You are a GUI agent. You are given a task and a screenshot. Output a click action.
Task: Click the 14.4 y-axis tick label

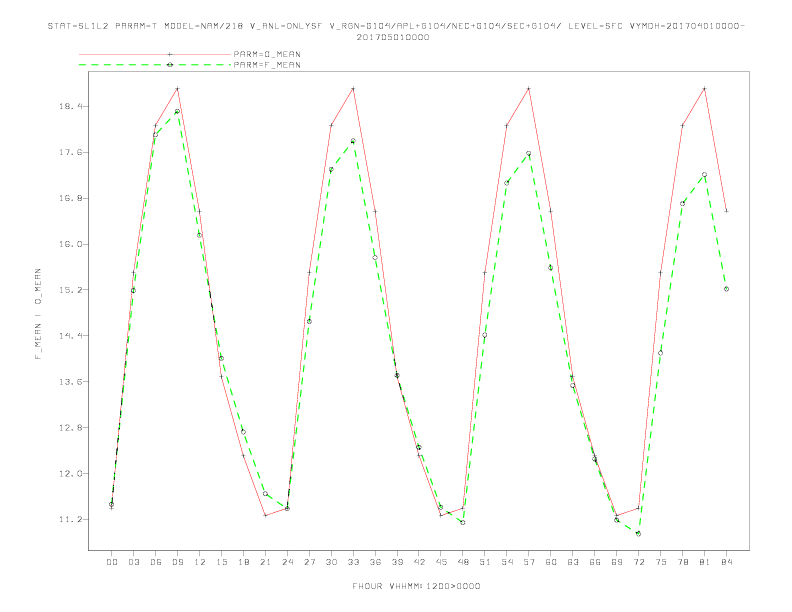coord(69,336)
